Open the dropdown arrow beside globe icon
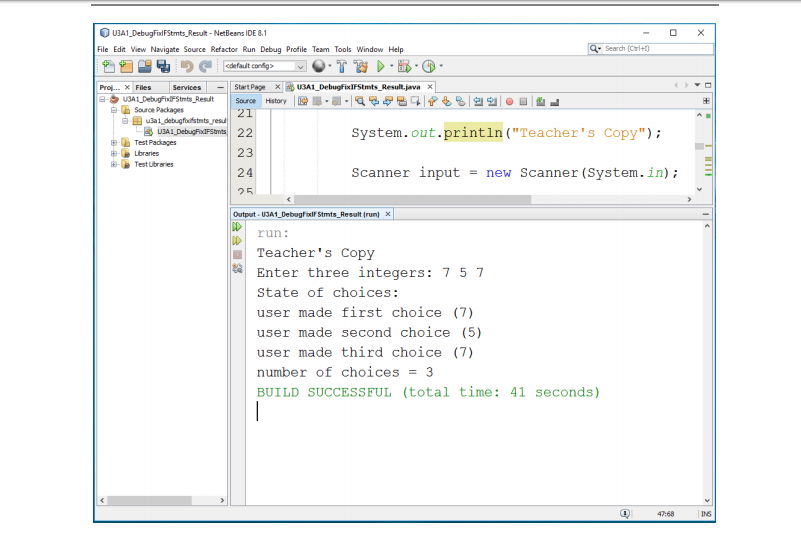This screenshot has height=538, width=801. [x=329, y=66]
